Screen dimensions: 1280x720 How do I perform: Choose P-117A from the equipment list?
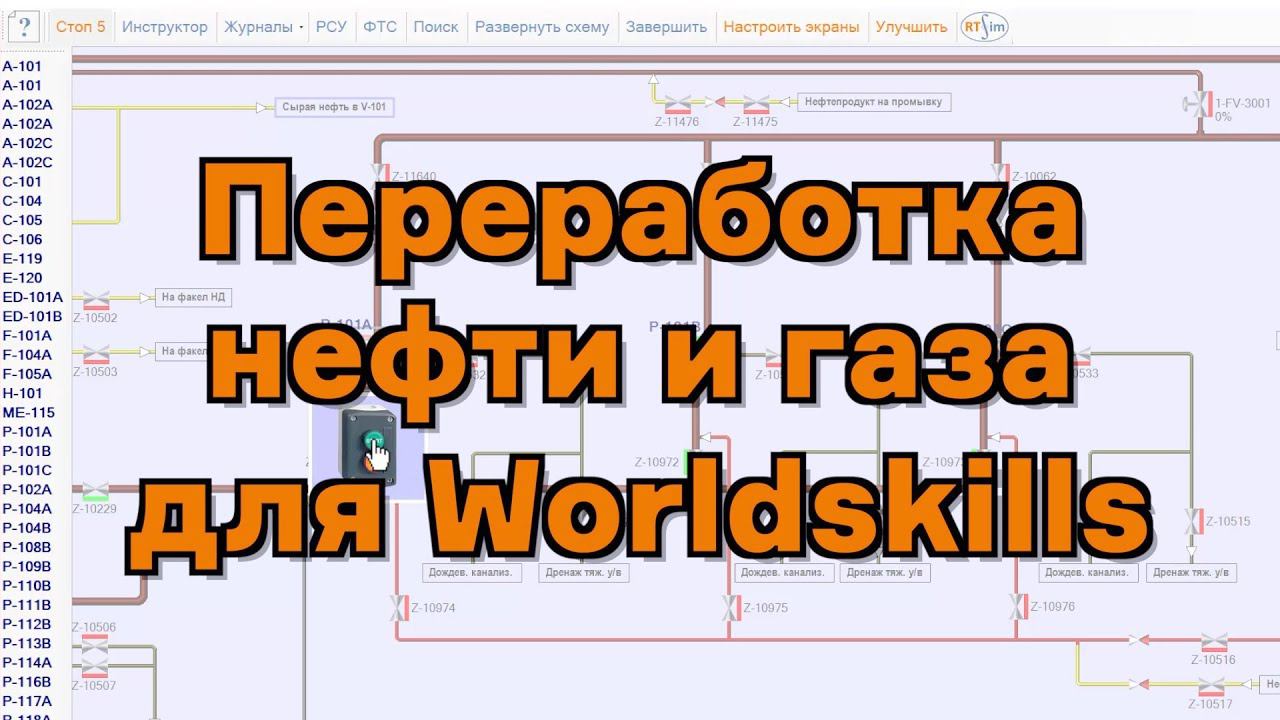27,701
